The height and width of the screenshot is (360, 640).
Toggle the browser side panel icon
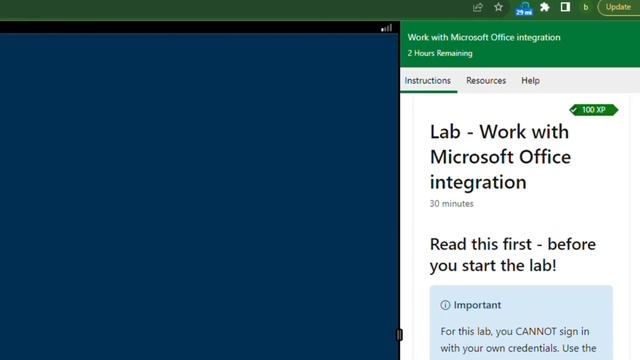565,7
